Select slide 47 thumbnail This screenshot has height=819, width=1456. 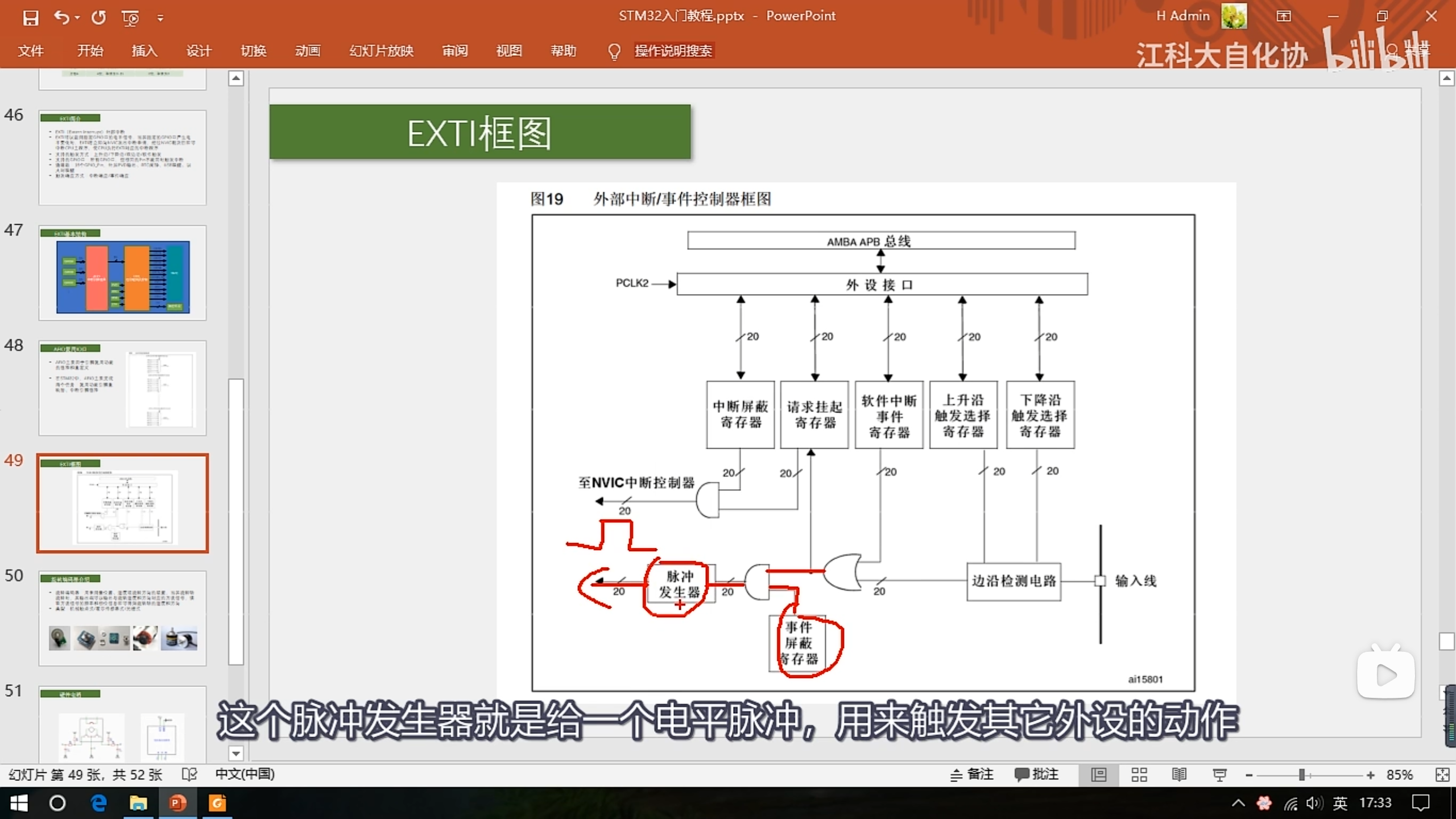pos(122,274)
